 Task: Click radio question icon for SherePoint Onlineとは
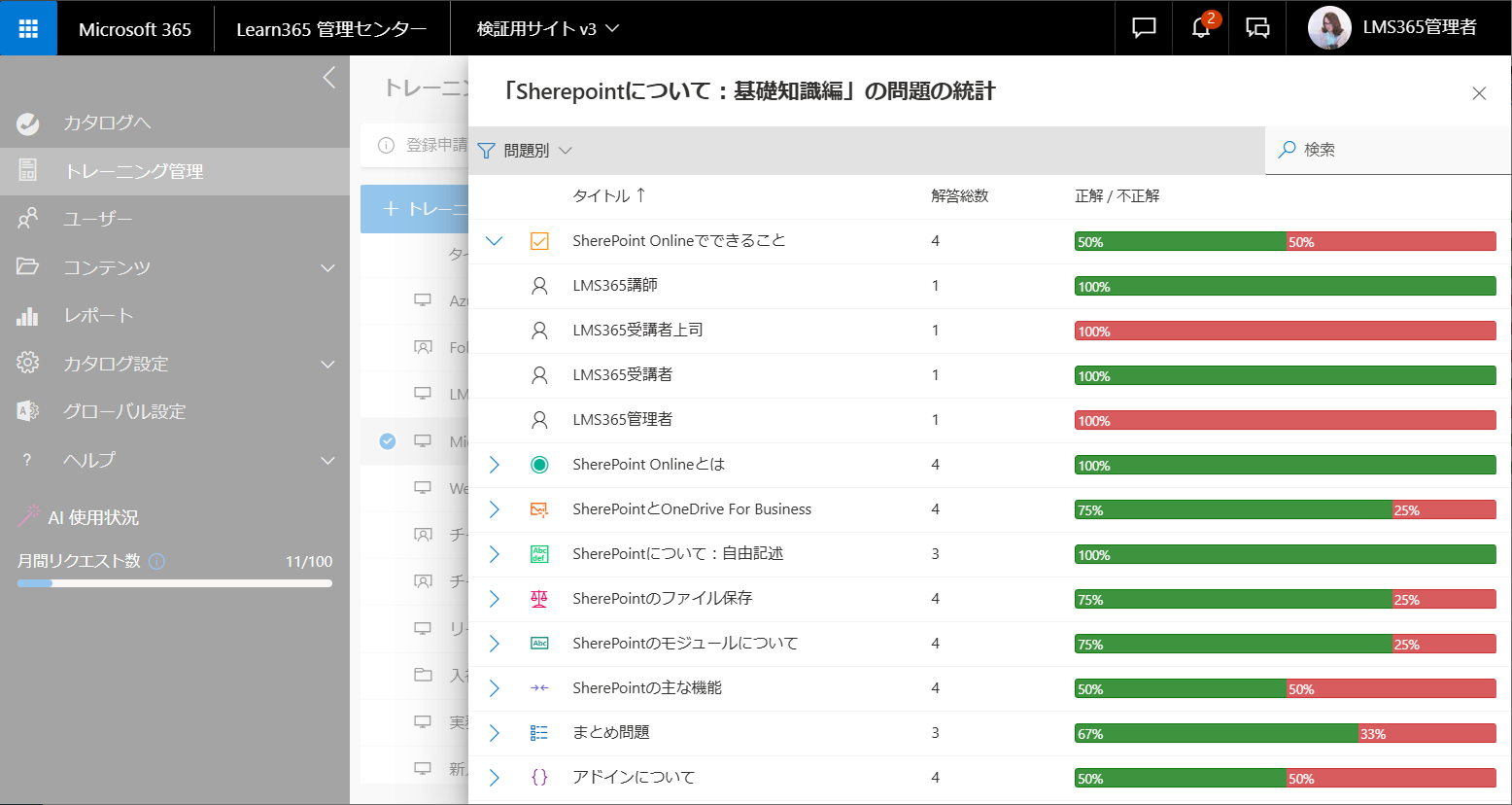click(x=539, y=465)
